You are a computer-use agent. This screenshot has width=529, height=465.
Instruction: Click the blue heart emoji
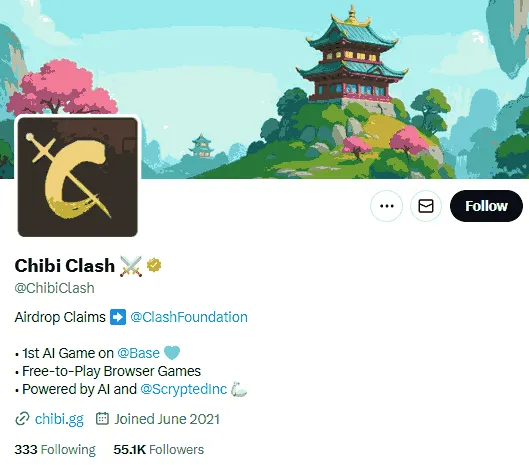[172, 353]
